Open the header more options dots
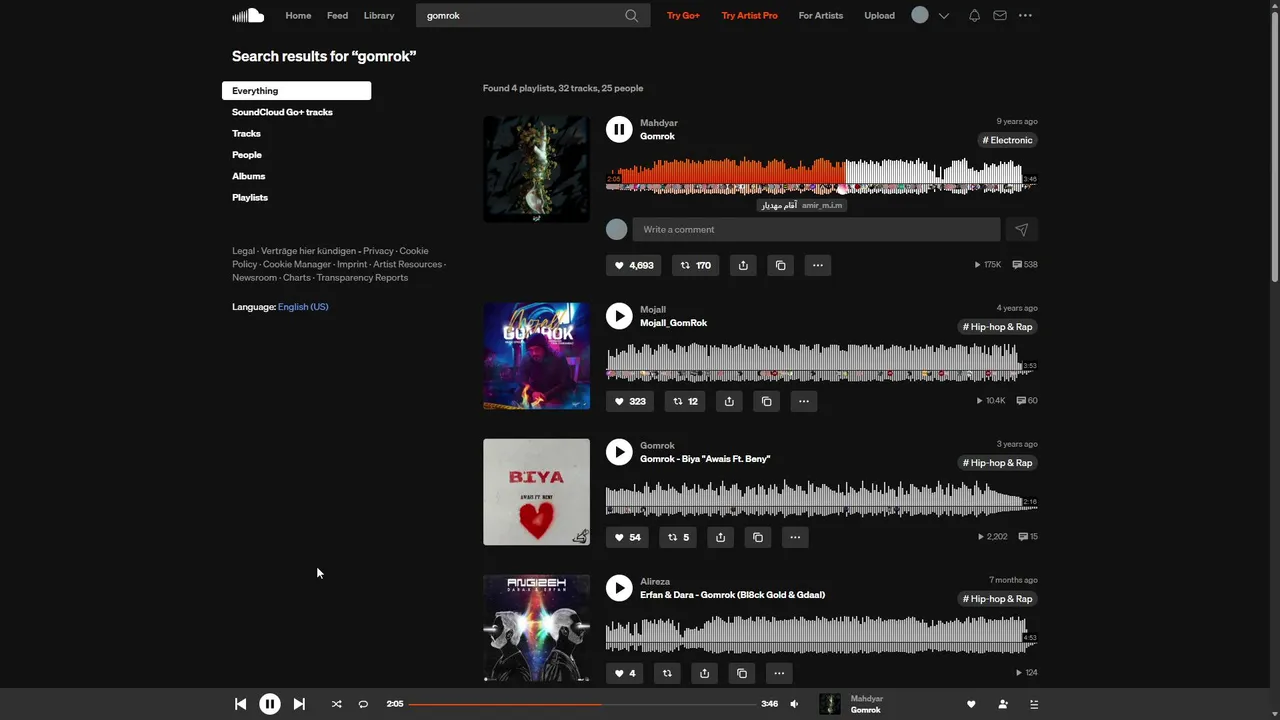1280x720 pixels. pyautogui.click(x=1025, y=15)
